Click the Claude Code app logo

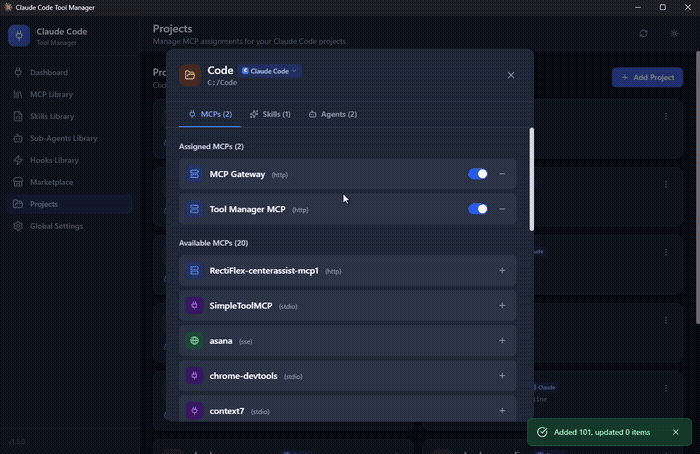pyautogui.click(x=19, y=36)
